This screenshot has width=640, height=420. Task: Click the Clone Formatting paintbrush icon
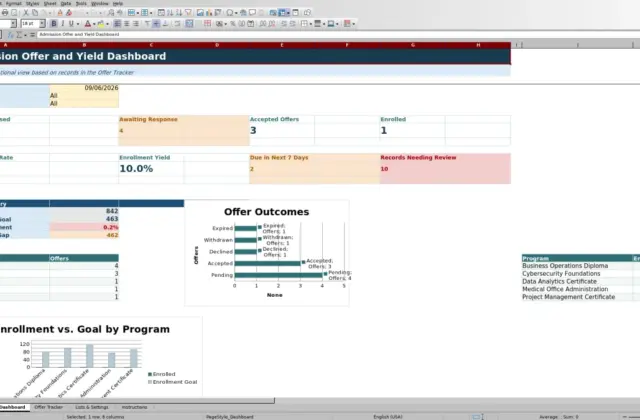60,13
